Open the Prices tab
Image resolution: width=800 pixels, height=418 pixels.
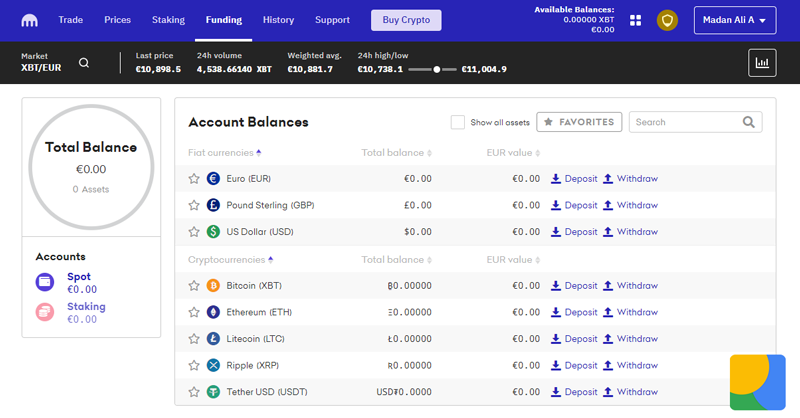point(117,20)
